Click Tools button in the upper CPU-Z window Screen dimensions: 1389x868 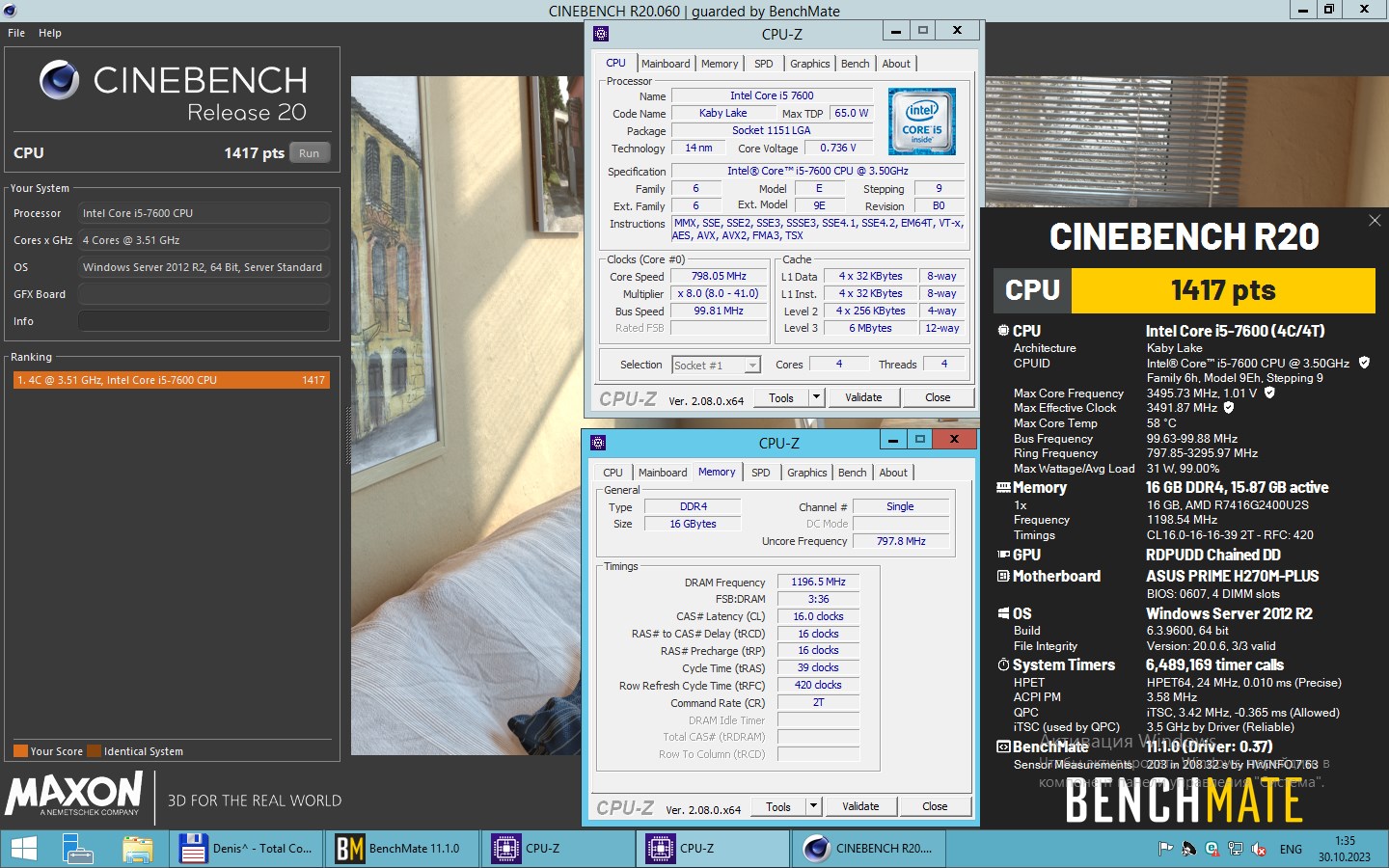click(x=781, y=397)
